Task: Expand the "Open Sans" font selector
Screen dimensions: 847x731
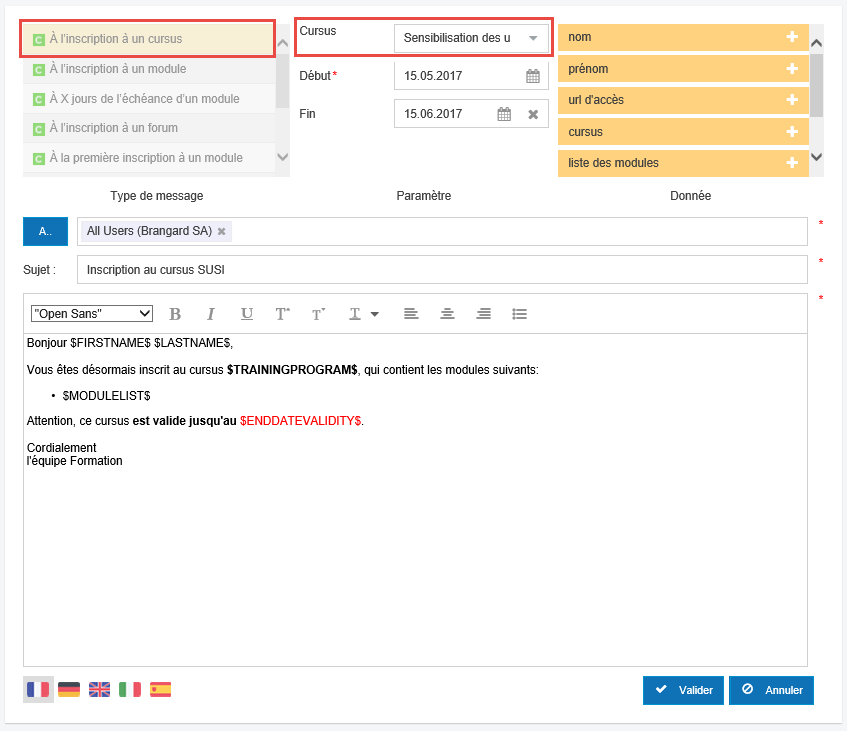Action: pos(92,314)
